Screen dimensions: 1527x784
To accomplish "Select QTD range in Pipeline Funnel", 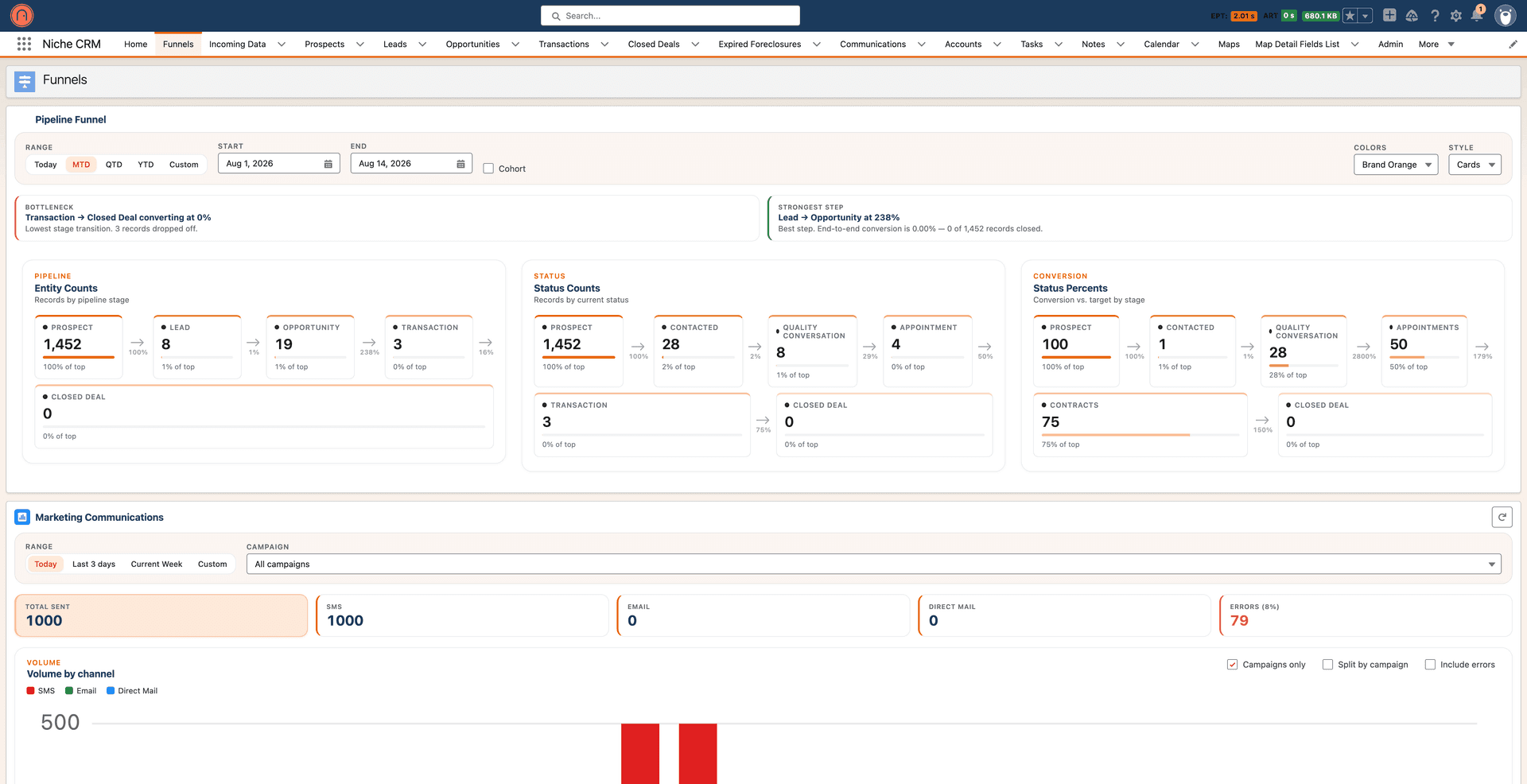I will [114, 165].
